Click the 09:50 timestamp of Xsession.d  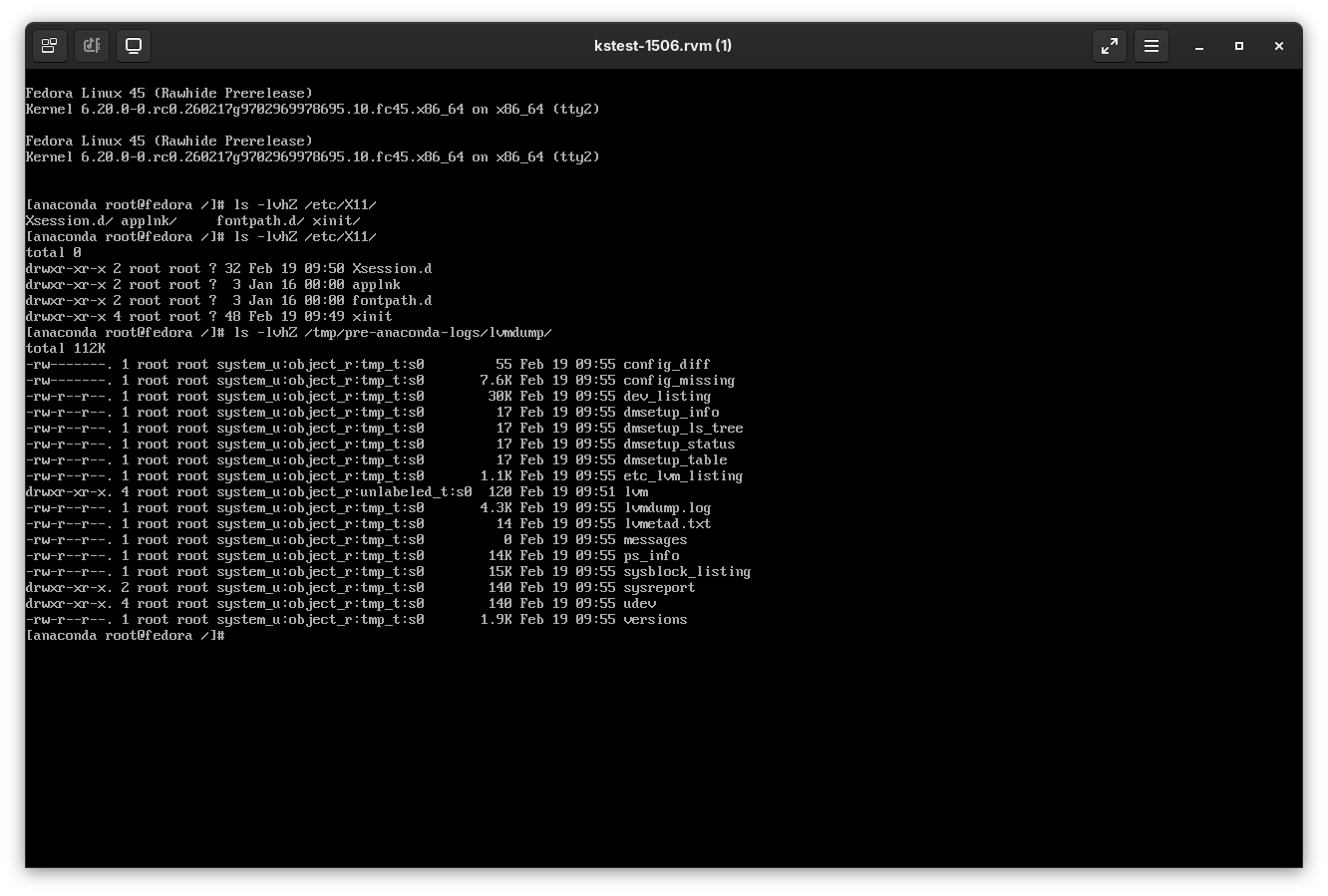coord(324,269)
